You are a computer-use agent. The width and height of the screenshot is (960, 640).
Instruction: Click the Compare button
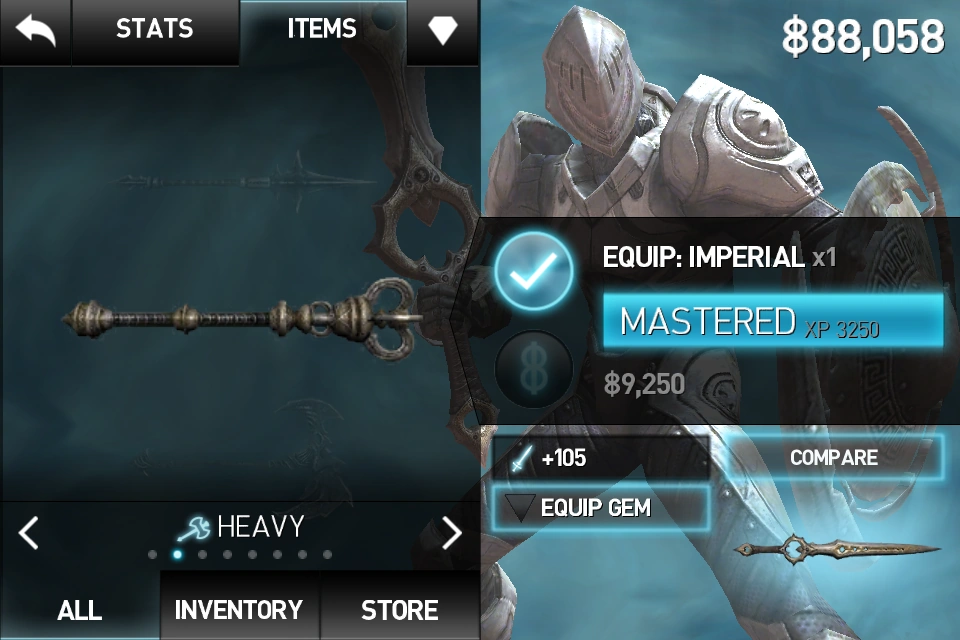(834, 457)
